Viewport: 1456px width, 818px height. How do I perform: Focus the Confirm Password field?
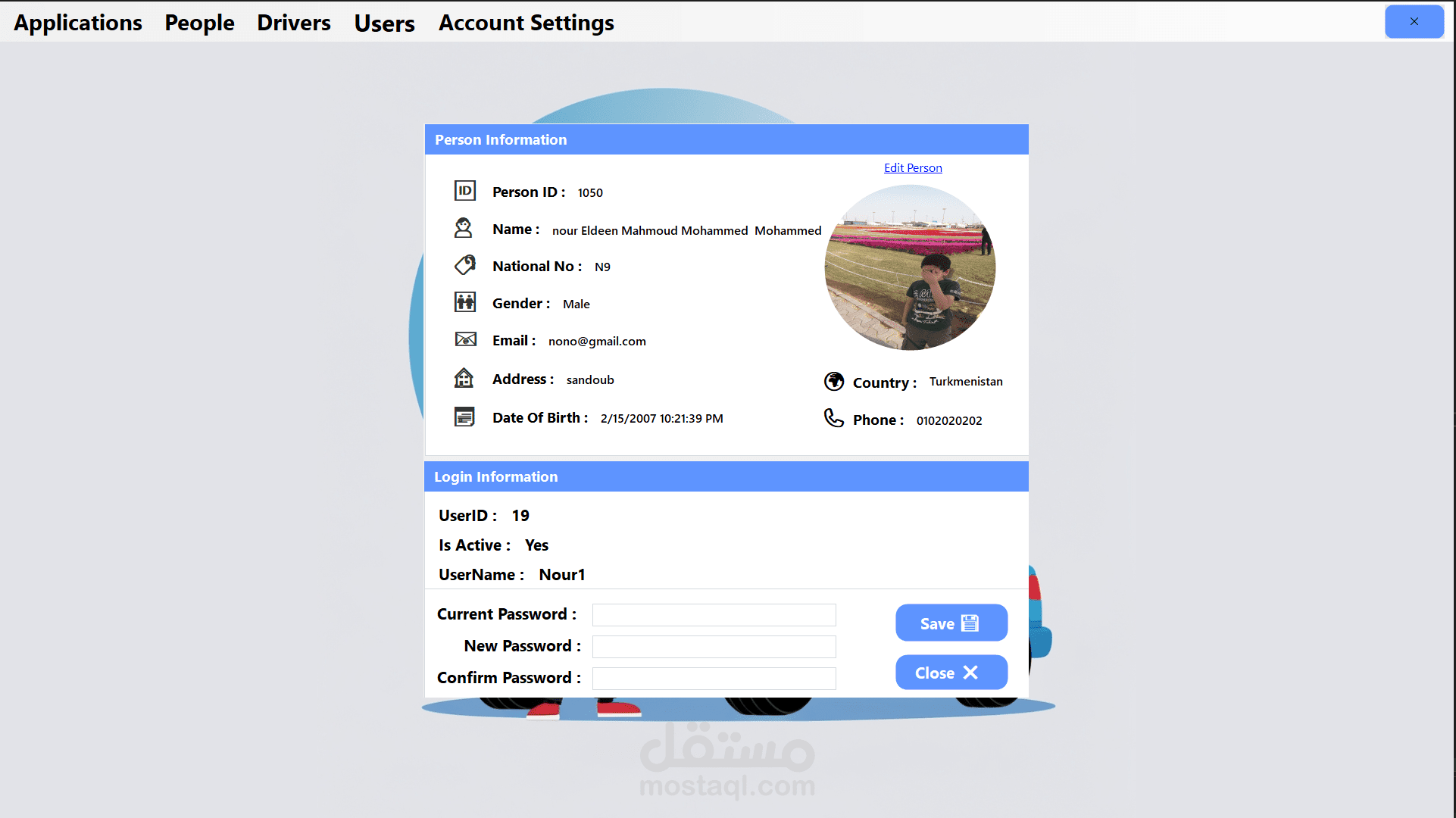[x=714, y=679]
